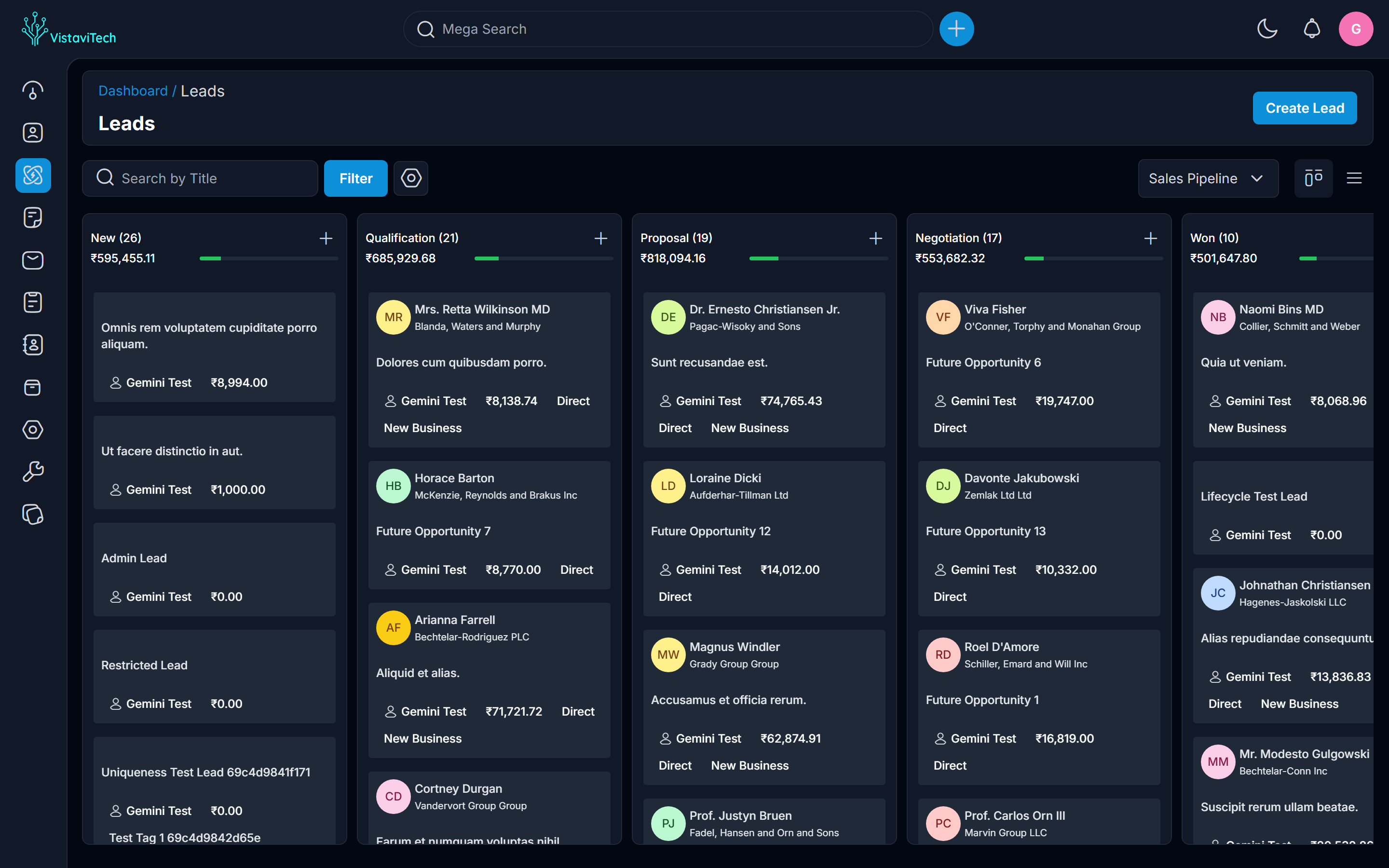Navigate to Dashboard via breadcrumb link
The image size is (1389, 868).
click(133, 90)
